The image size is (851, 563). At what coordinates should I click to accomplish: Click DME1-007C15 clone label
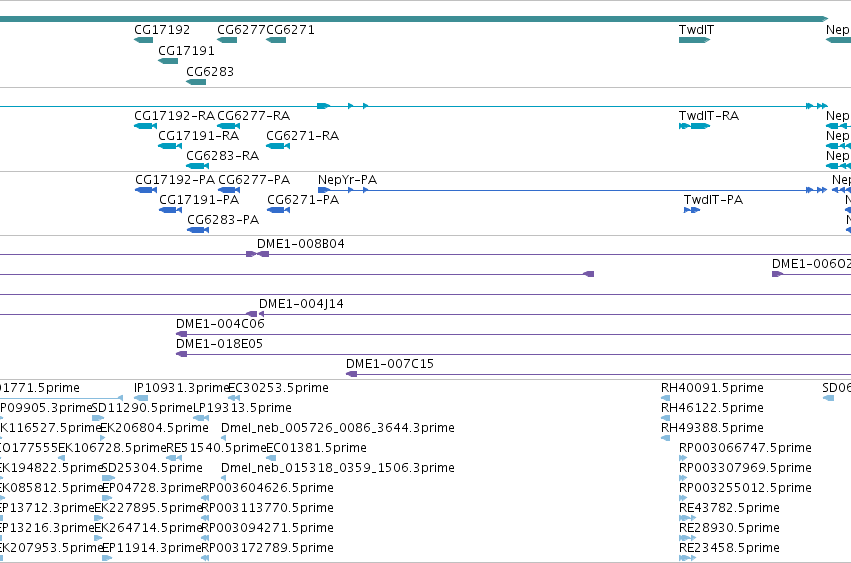[390, 364]
